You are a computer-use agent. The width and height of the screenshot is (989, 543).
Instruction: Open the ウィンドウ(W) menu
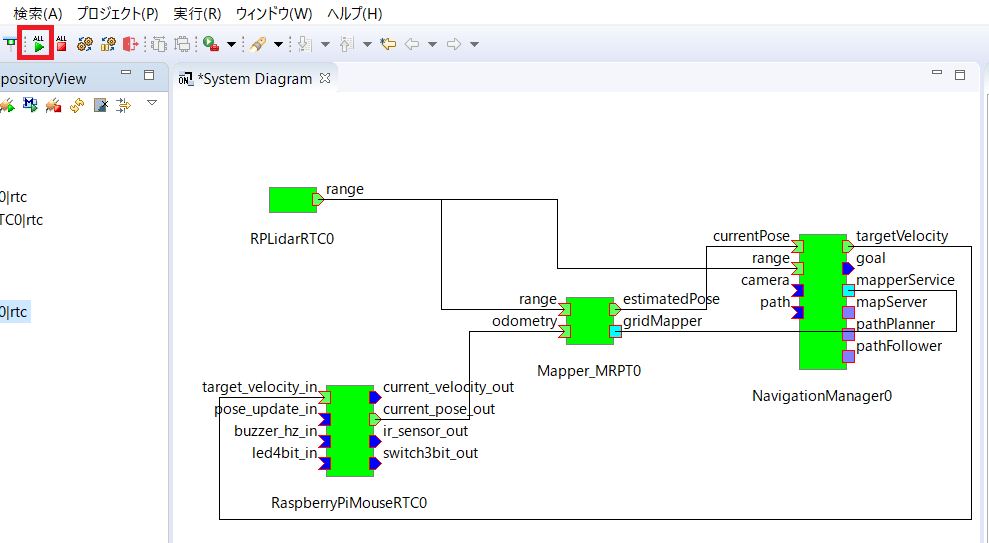(273, 14)
